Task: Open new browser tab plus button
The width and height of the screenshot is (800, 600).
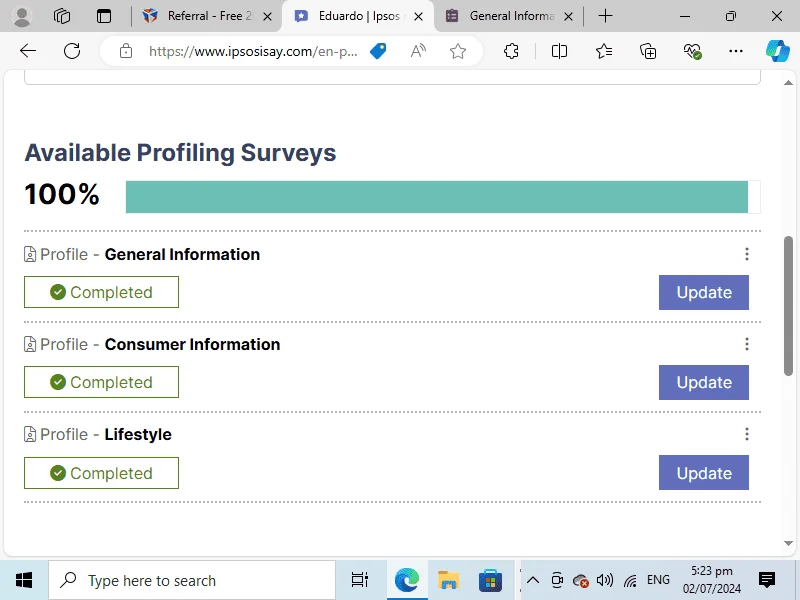Action: pos(605,16)
